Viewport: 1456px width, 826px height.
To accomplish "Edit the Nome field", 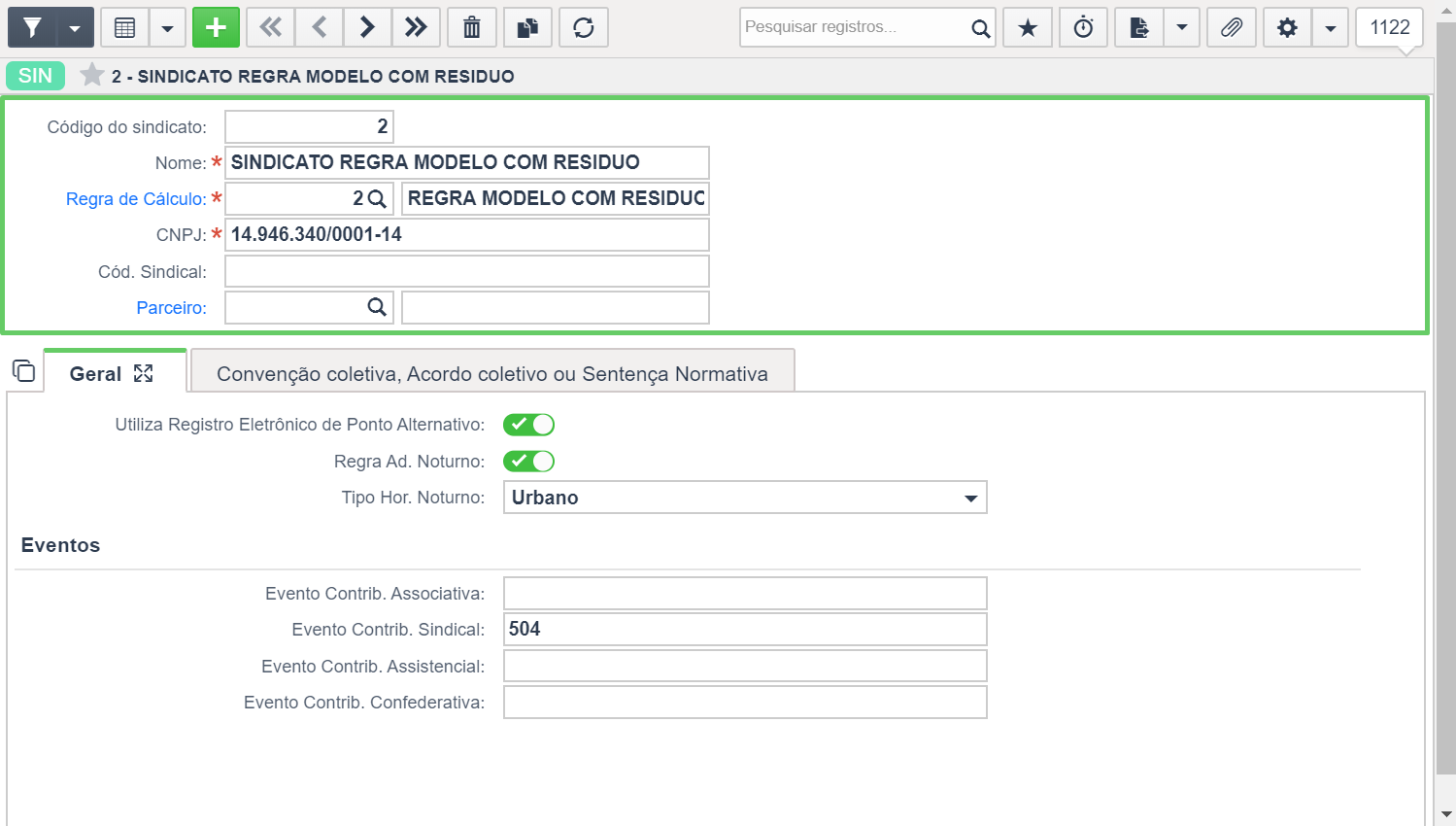I will (467, 162).
